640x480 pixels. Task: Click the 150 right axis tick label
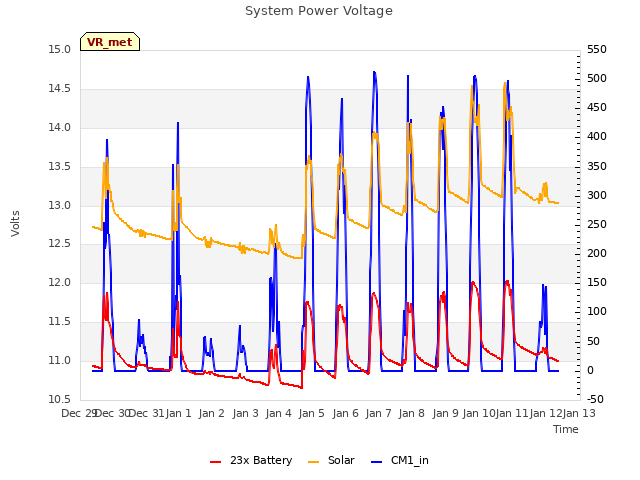click(x=597, y=282)
